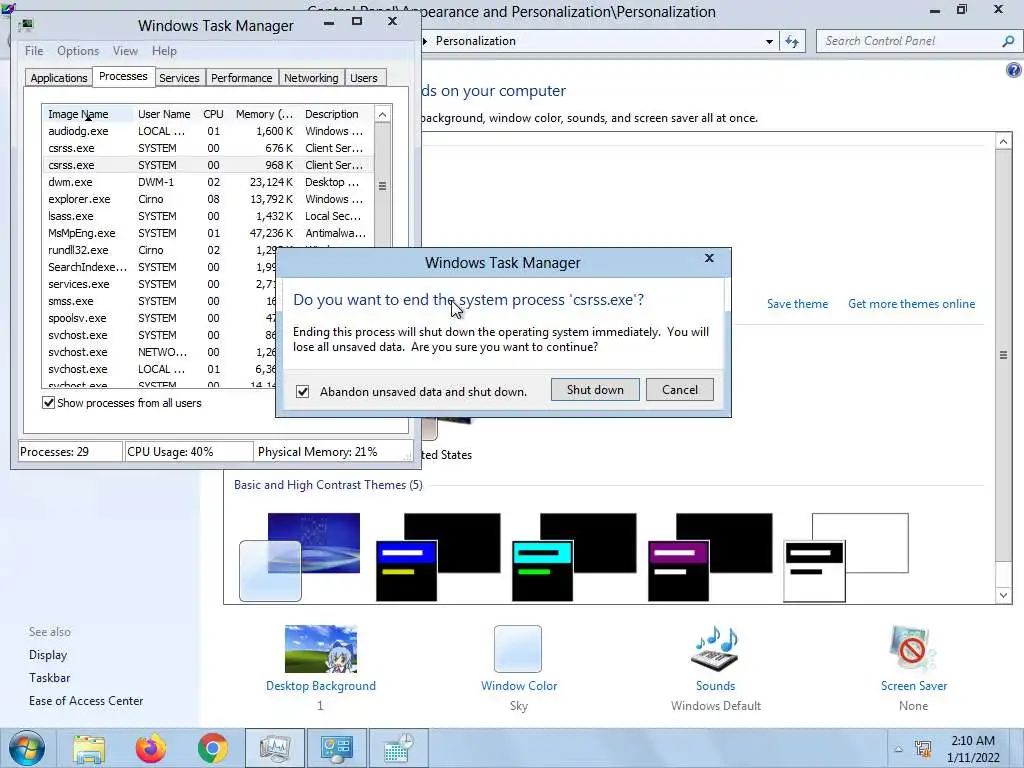Close the csrss.exe confirmation dialog
This screenshot has width=1024, height=768.
pyautogui.click(x=709, y=259)
